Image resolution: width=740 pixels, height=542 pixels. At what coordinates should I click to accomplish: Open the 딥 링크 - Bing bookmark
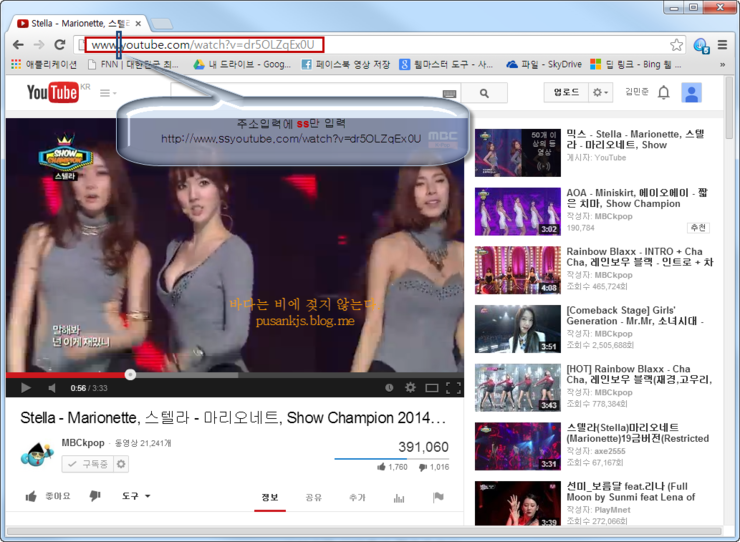(636, 64)
